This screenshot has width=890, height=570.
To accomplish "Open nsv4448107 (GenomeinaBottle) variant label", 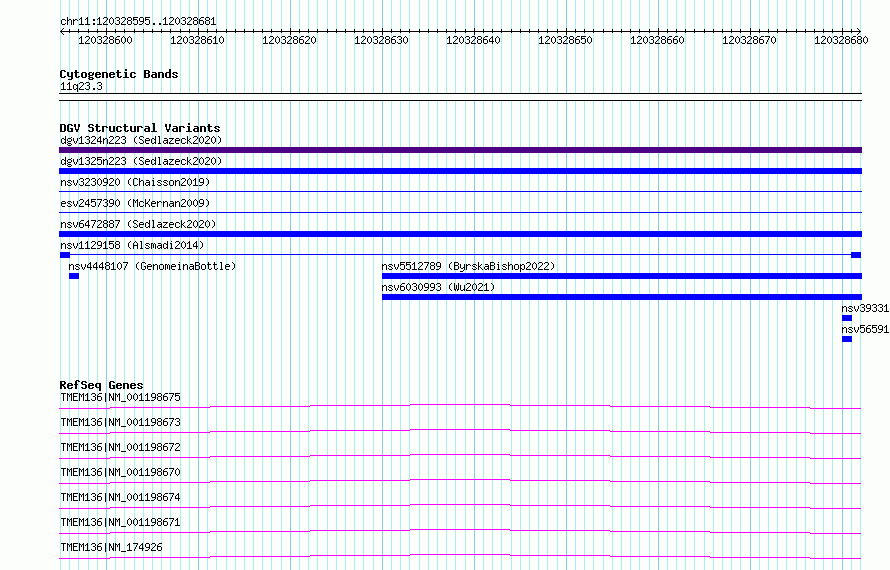I will [152, 266].
